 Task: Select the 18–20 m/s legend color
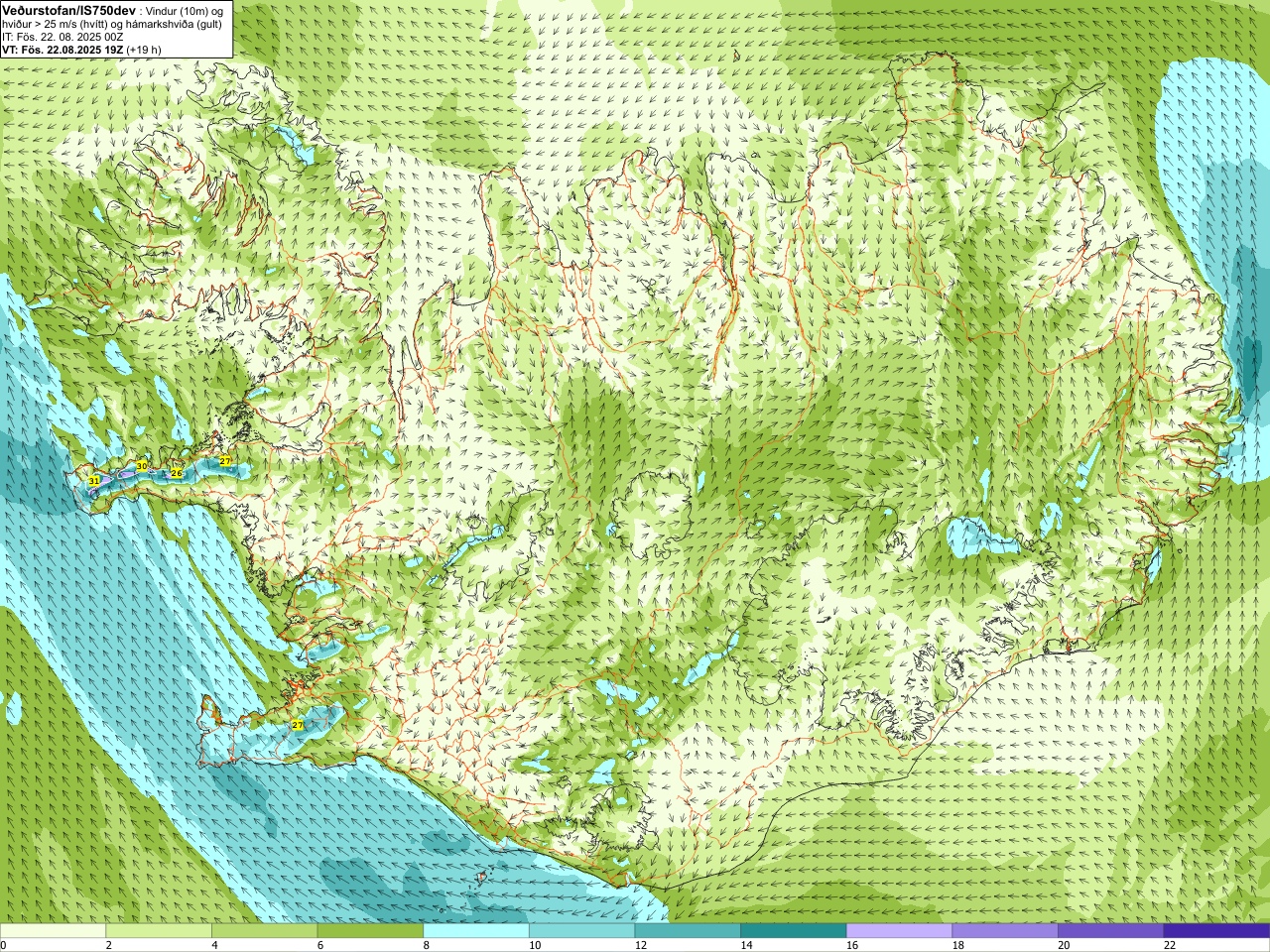pos(1005,931)
